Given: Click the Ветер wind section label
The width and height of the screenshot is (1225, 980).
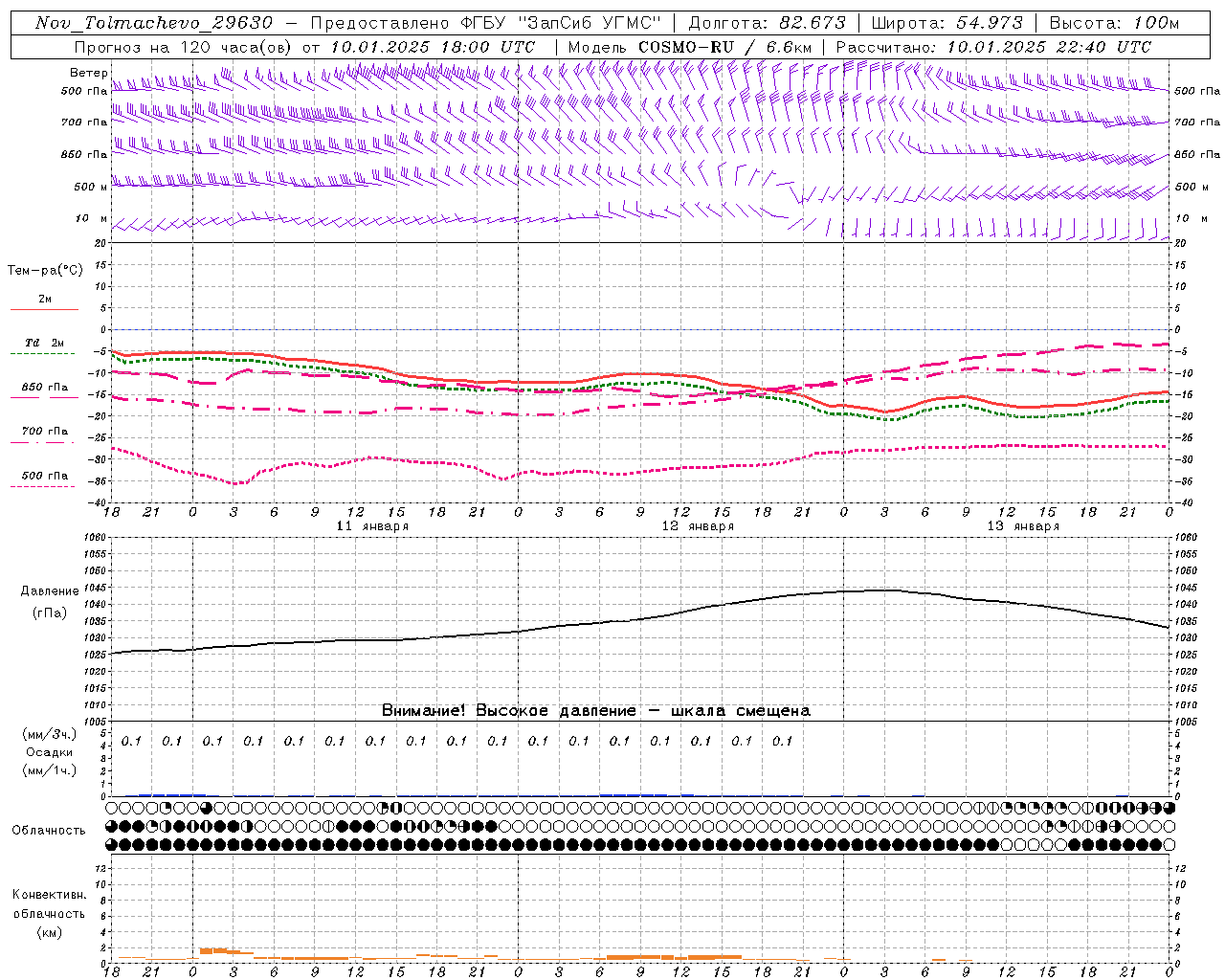Looking at the screenshot, I should pyautogui.click(x=88, y=73).
